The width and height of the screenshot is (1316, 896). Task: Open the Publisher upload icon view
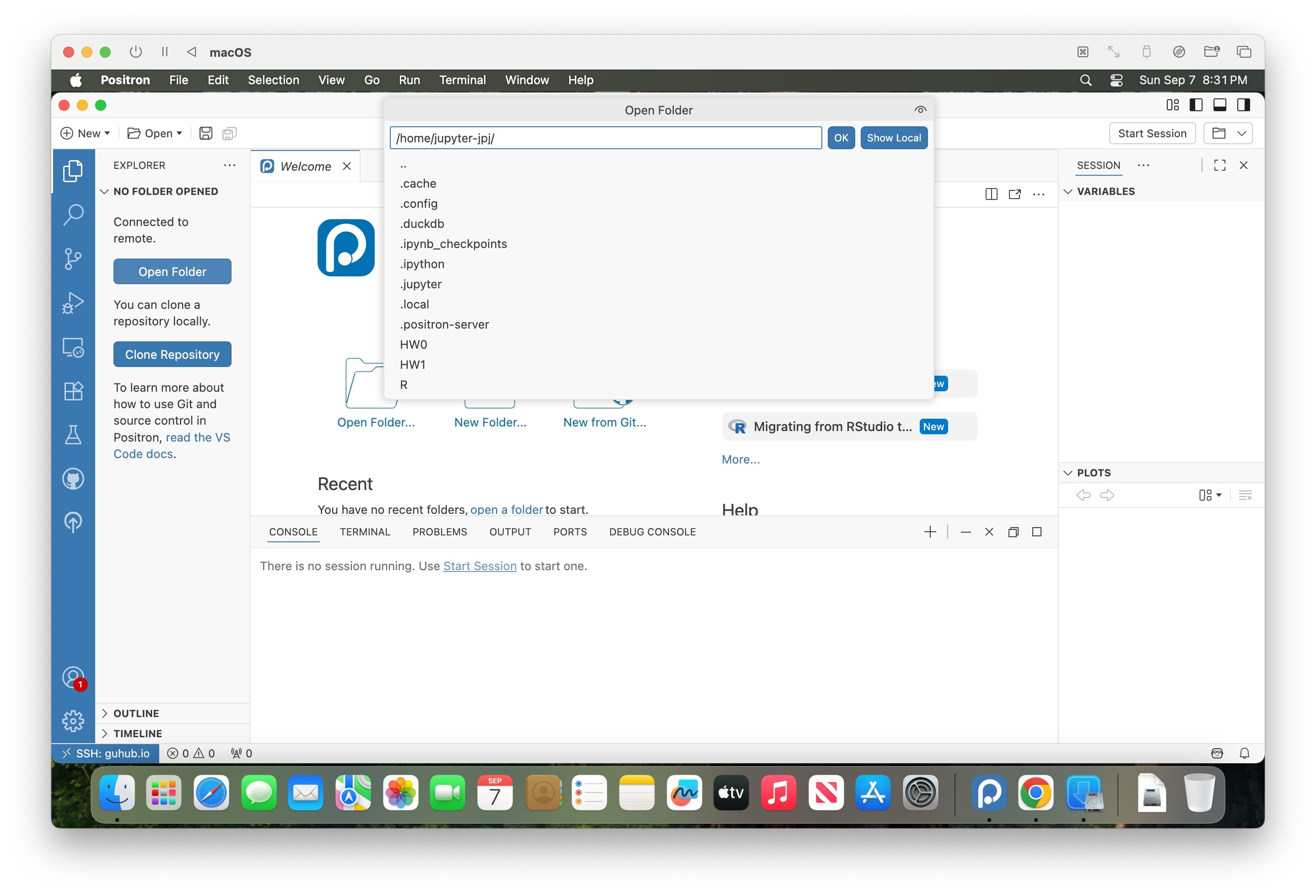[73, 522]
